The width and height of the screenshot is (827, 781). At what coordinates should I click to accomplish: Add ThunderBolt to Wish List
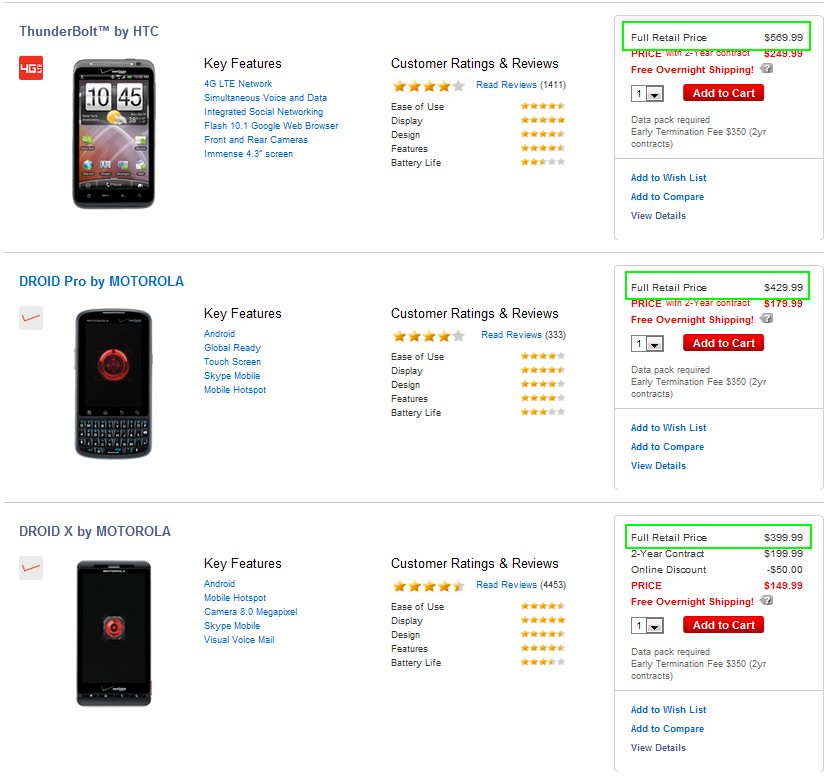pyautogui.click(x=668, y=178)
